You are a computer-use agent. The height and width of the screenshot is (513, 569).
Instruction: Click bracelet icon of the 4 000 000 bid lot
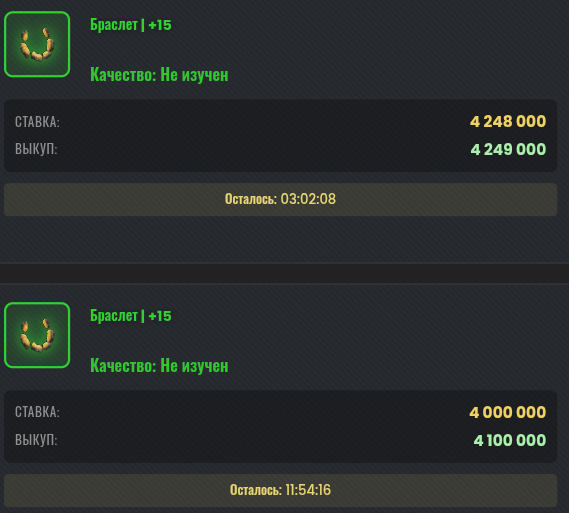click(37, 335)
